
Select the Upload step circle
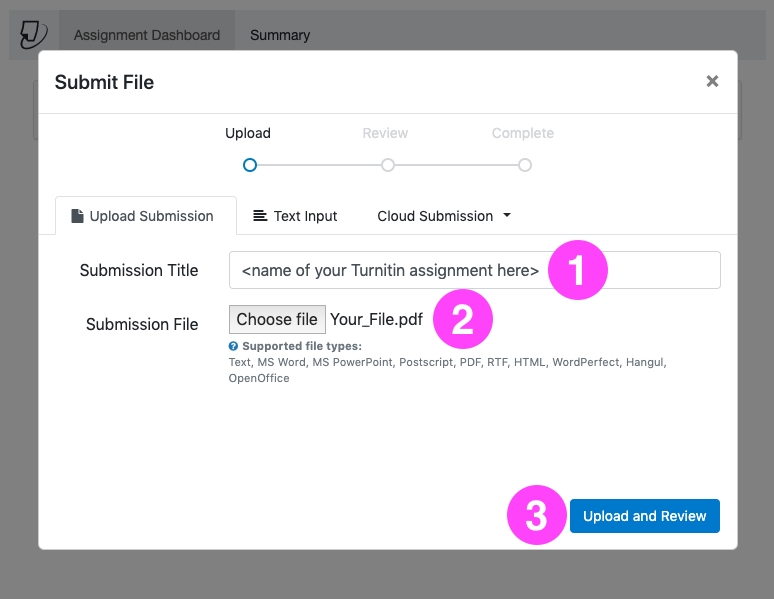coord(250,165)
